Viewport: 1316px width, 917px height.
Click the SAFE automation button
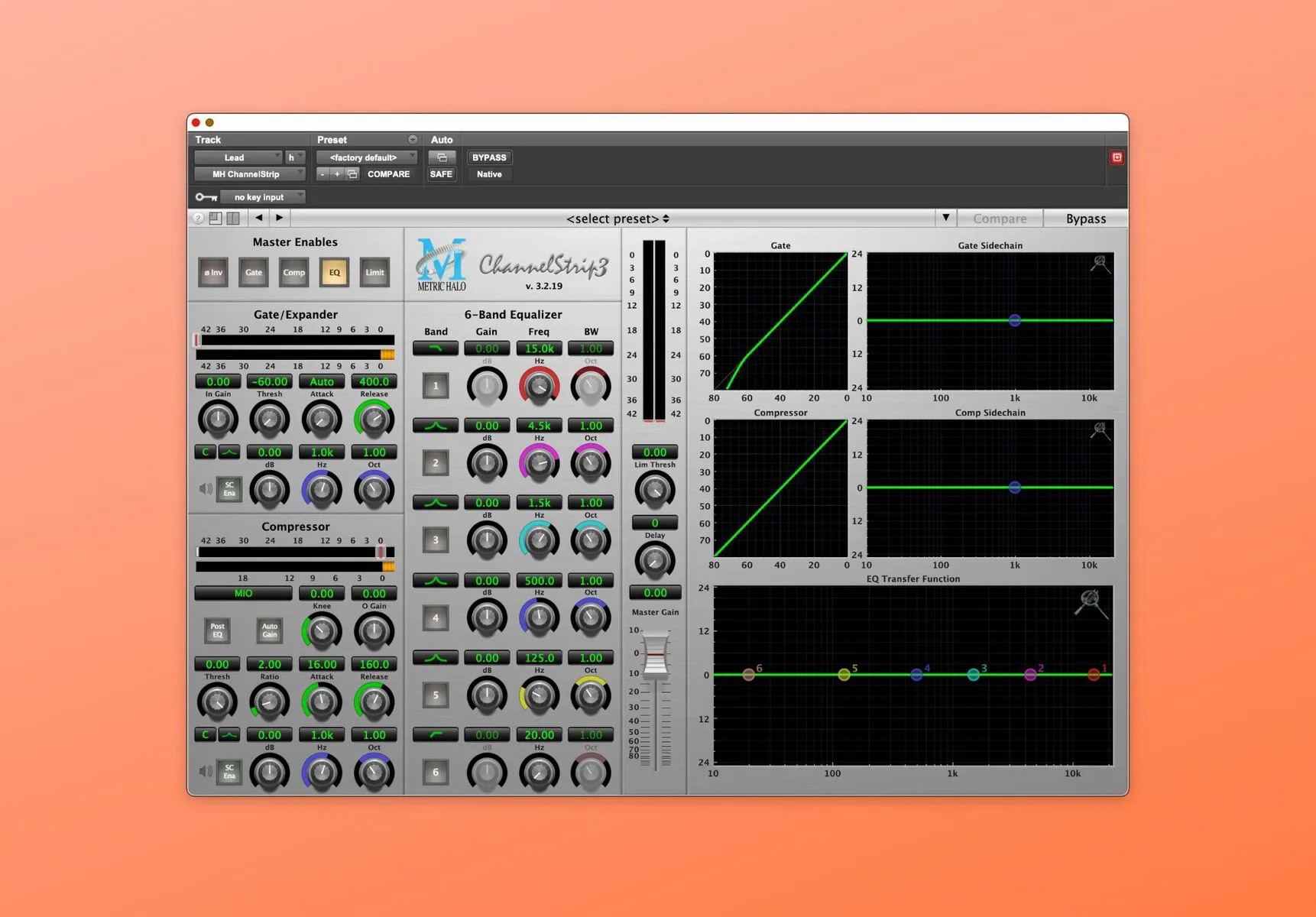(441, 174)
